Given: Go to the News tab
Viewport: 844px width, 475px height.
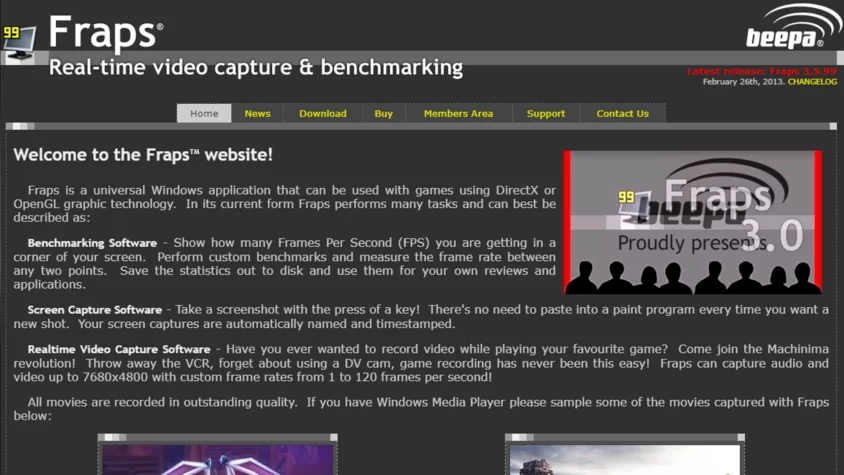Looking at the screenshot, I should (257, 114).
